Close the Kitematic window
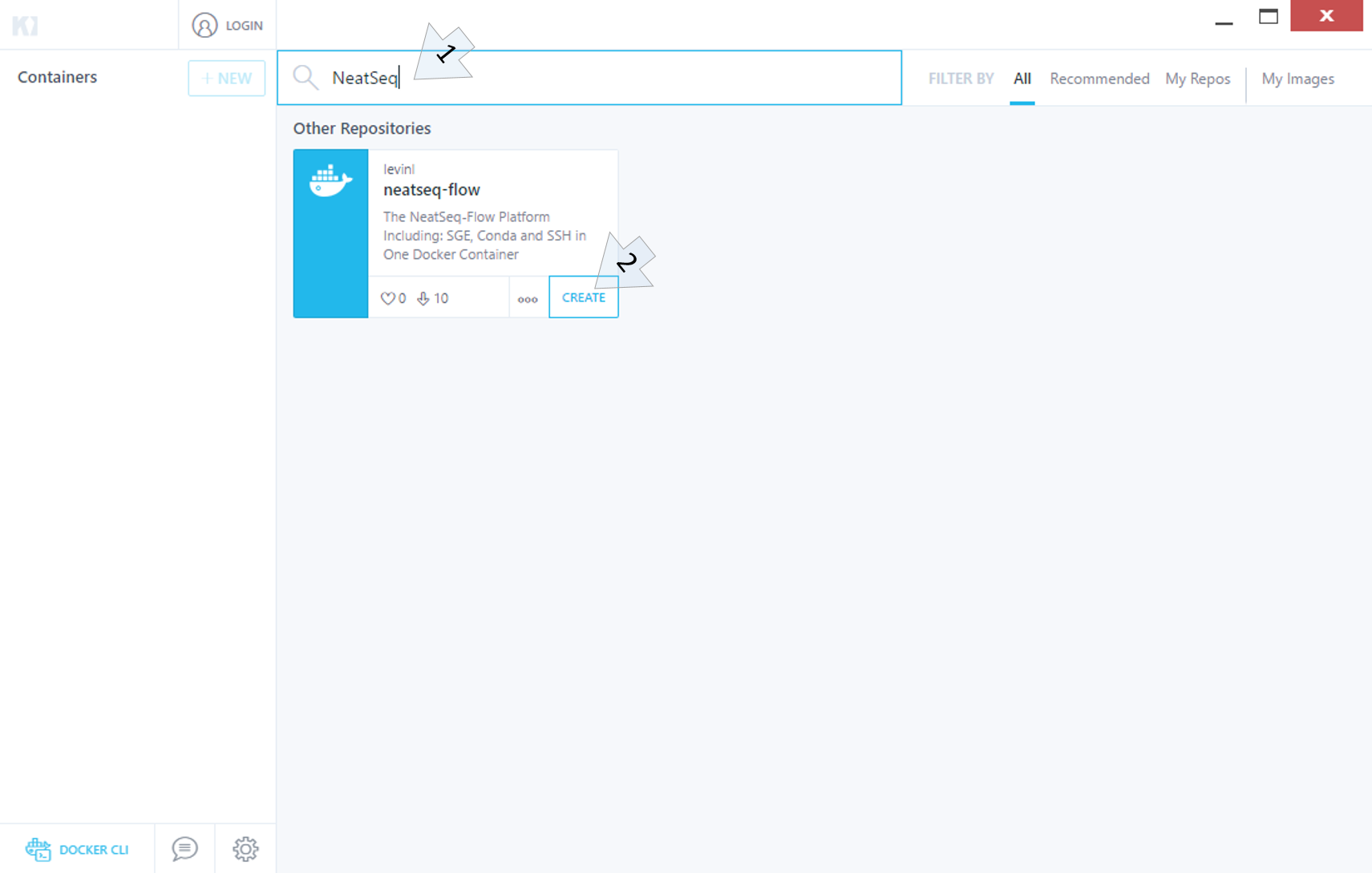This screenshot has height=873, width=1372. pyautogui.click(x=1326, y=16)
